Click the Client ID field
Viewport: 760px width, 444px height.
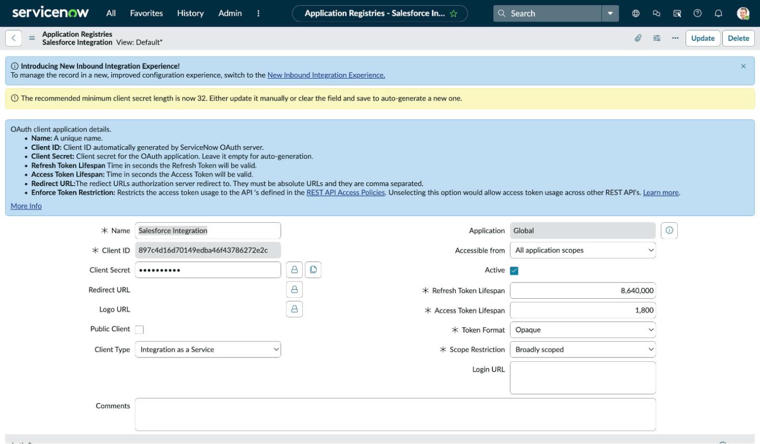pyautogui.click(x=208, y=250)
